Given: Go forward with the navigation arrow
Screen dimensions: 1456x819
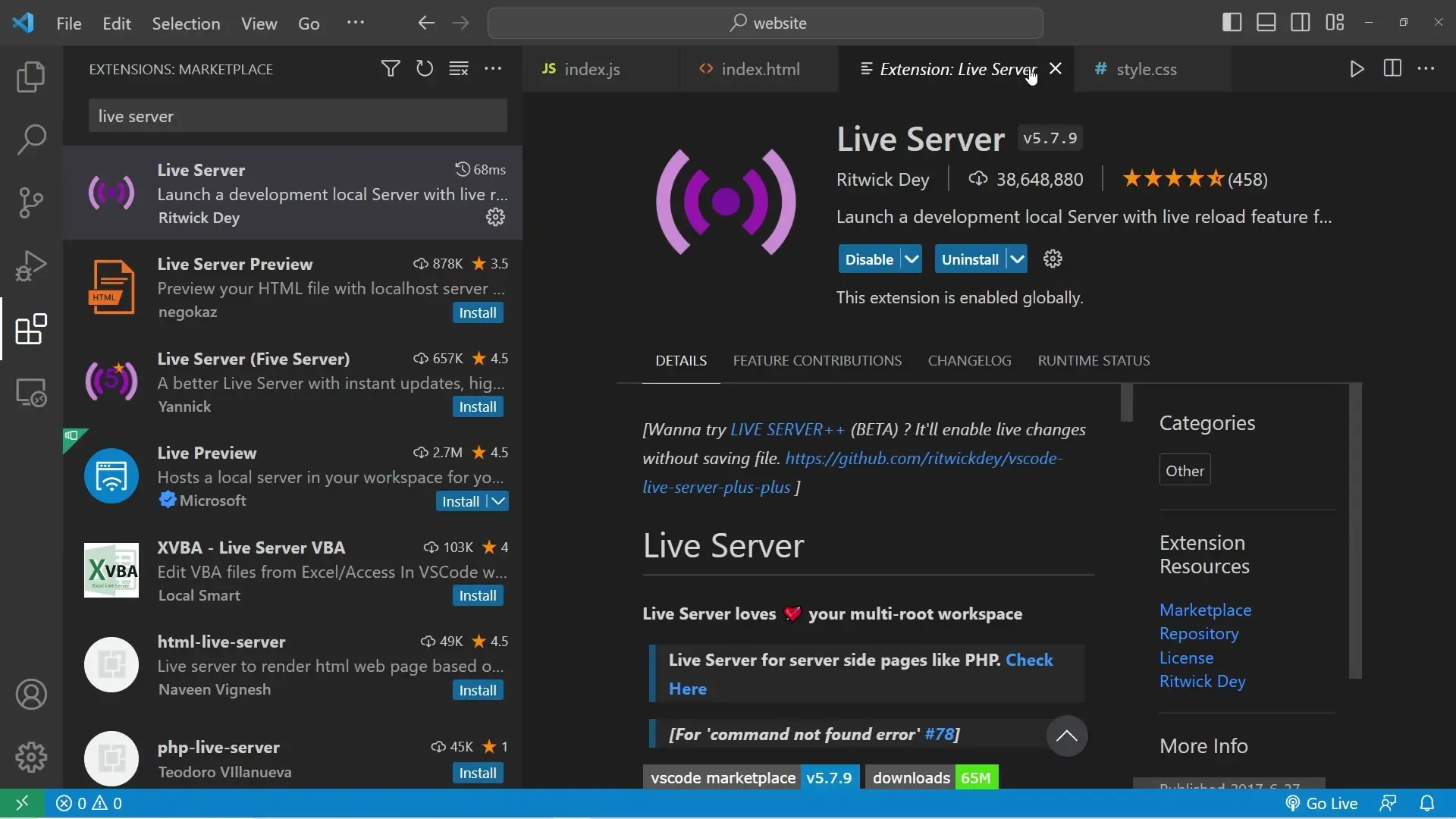Looking at the screenshot, I should coord(460,23).
